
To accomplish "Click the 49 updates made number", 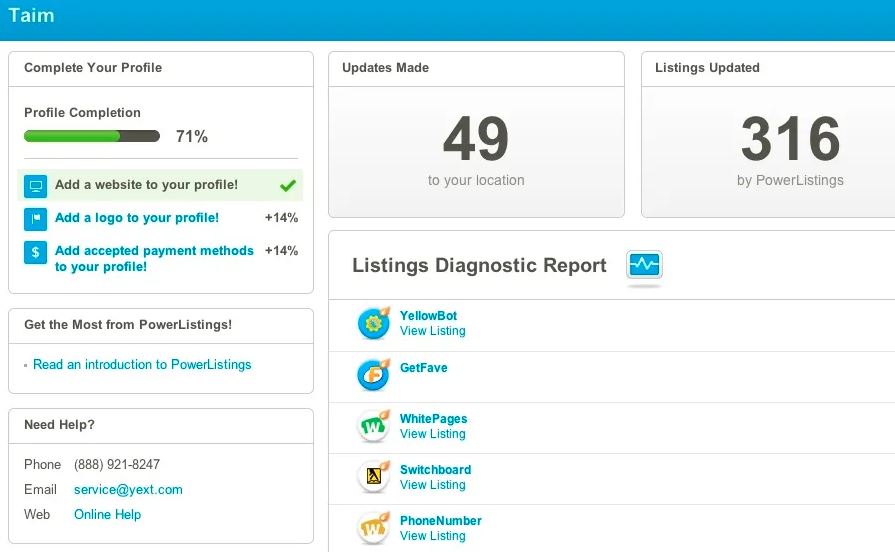I will [476, 139].
